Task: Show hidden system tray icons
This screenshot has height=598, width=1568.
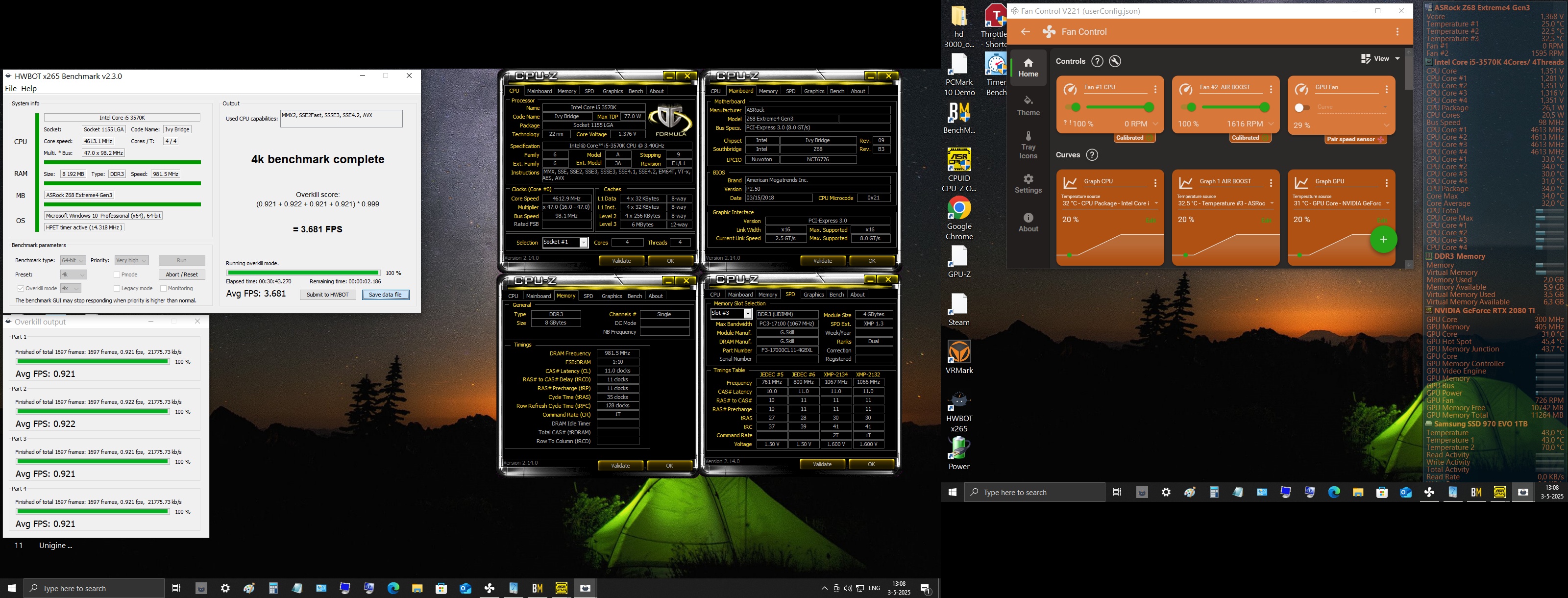Action: (824, 588)
